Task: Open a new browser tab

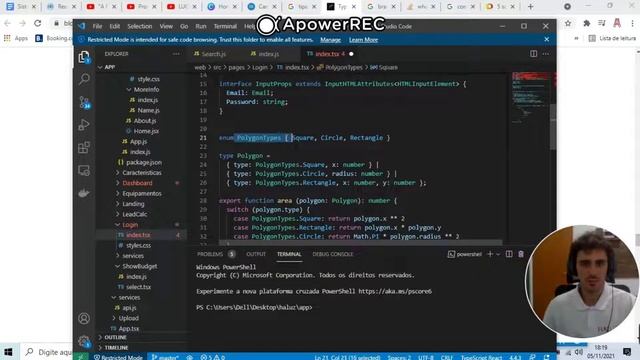Action: [530, 7]
